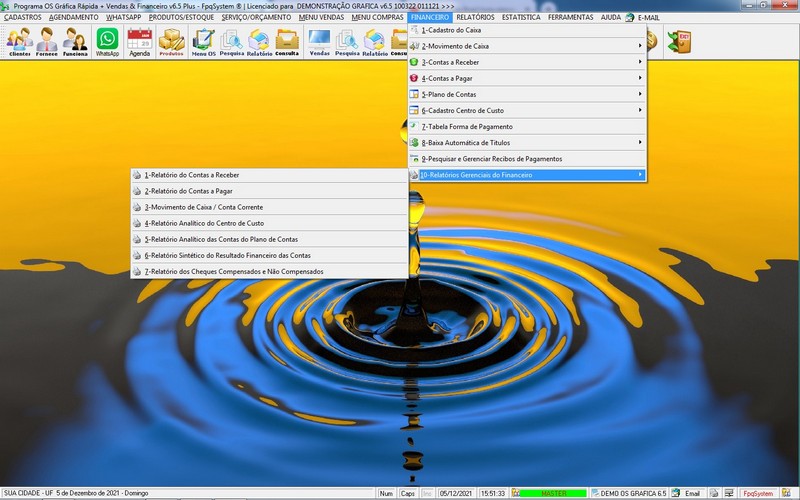The width and height of the screenshot is (800, 500).
Task: Click the Exit door icon
Action: click(x=683, y=41)
